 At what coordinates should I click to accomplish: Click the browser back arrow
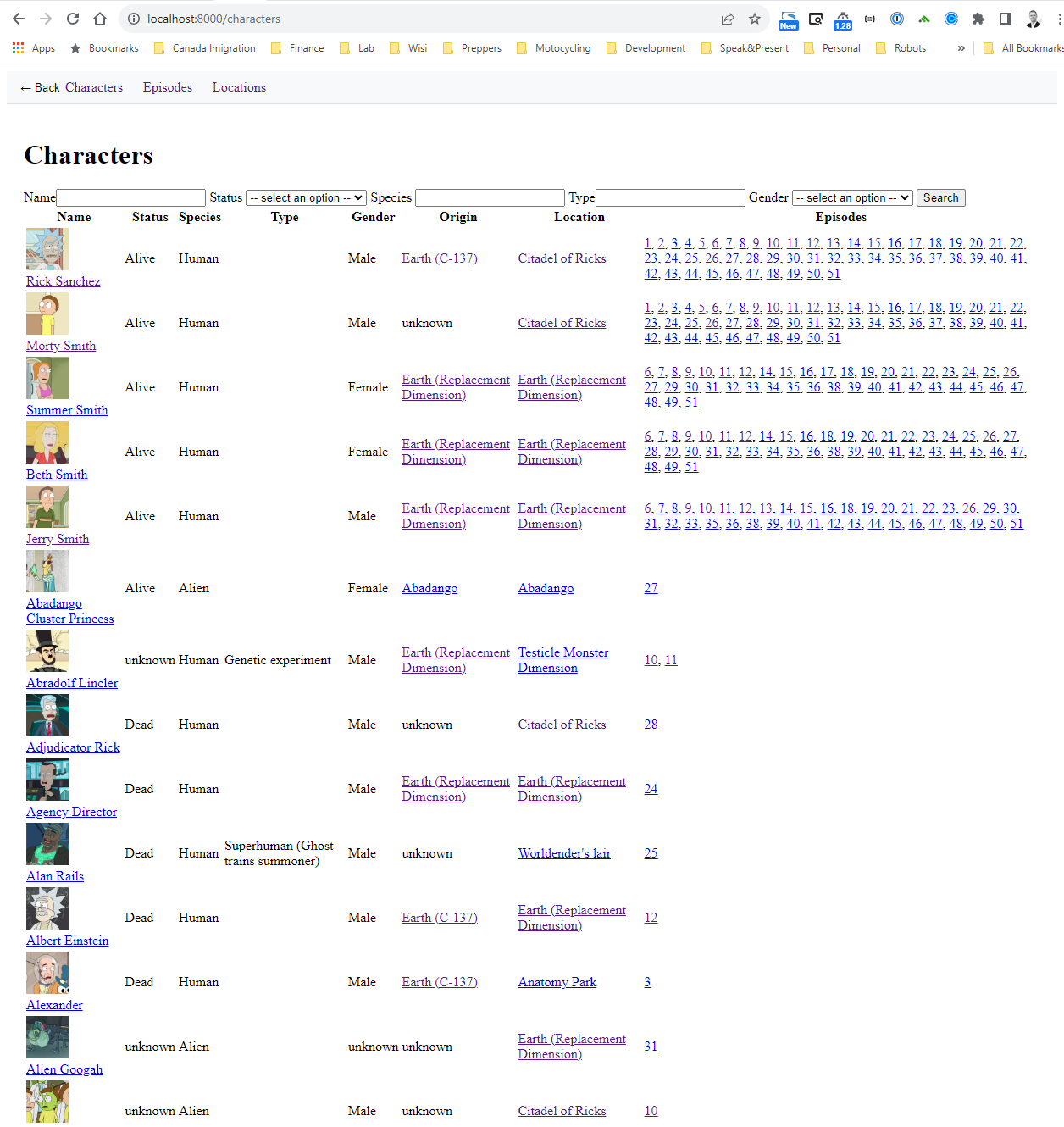[x=19, y=19]
